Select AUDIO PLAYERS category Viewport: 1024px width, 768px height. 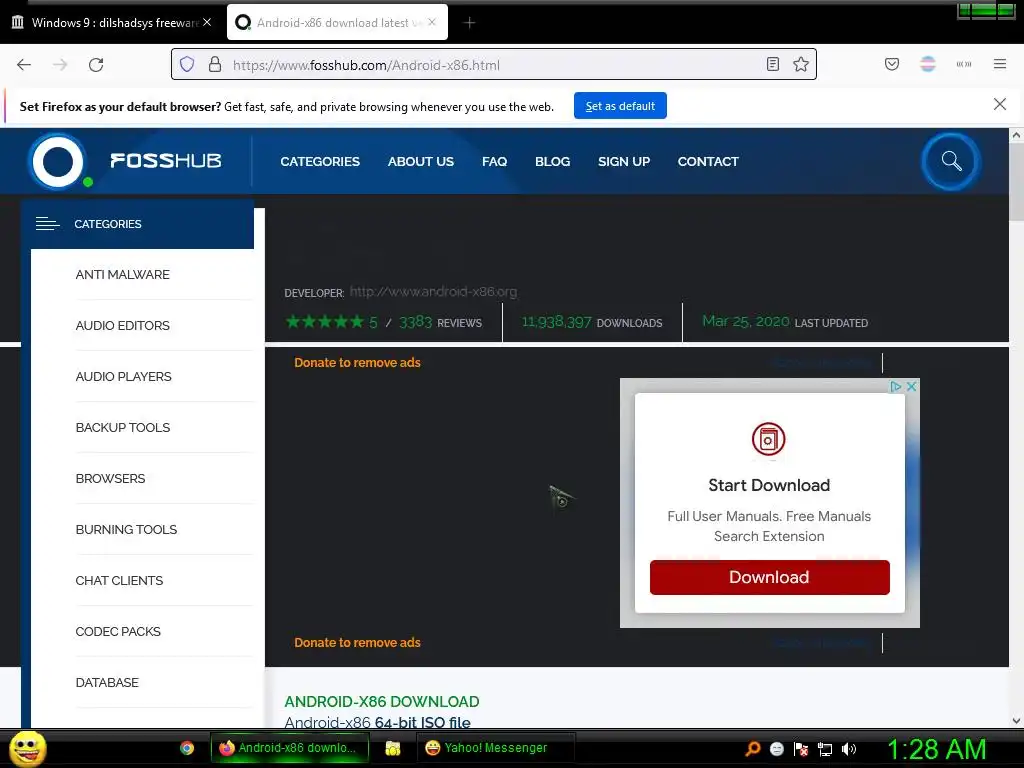(123, 377)
